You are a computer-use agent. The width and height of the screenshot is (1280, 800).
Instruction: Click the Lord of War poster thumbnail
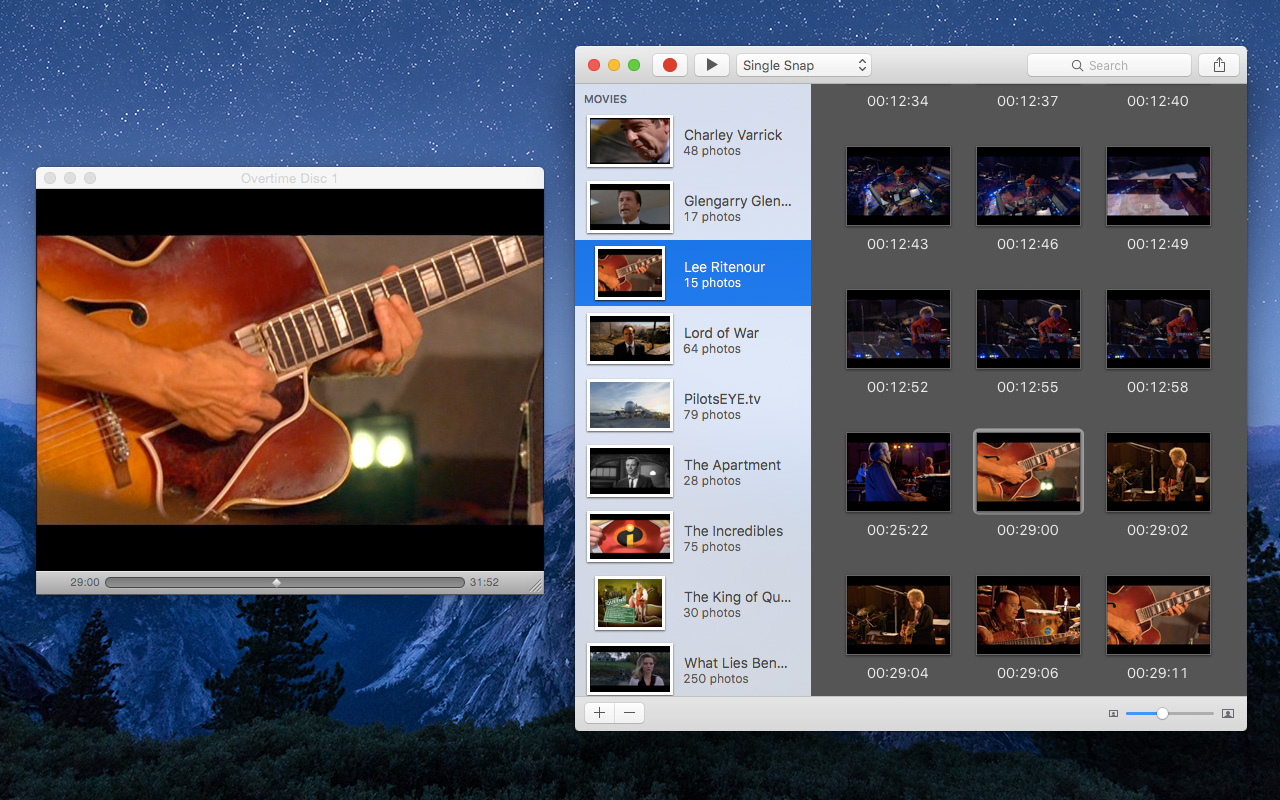pos(630,340)
